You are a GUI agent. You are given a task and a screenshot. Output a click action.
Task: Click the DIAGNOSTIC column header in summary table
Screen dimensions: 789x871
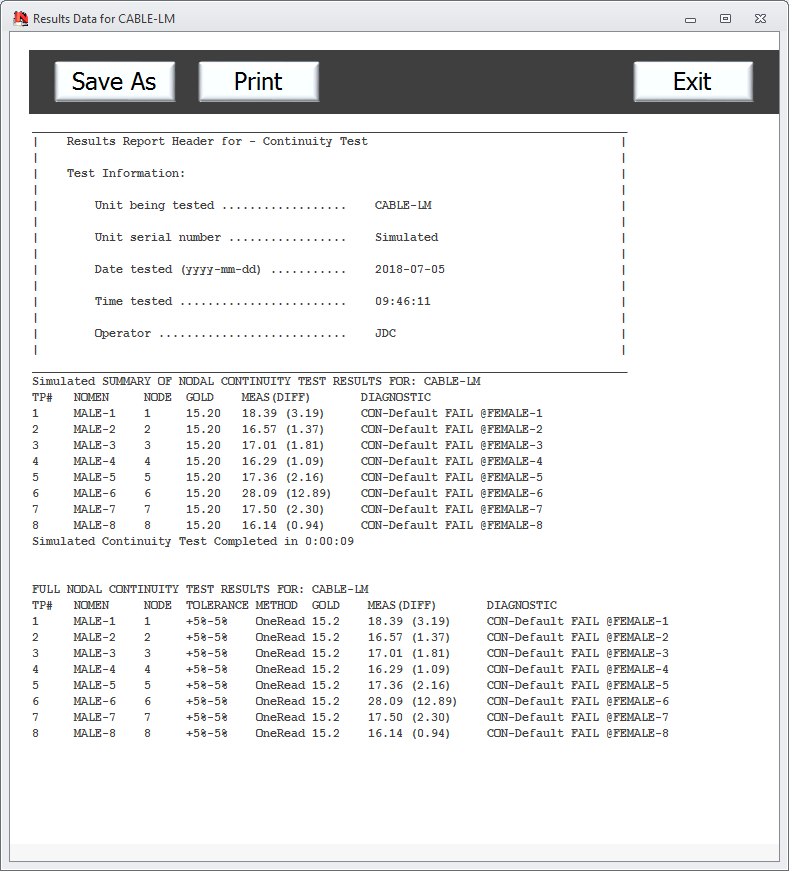pos(396,398)
